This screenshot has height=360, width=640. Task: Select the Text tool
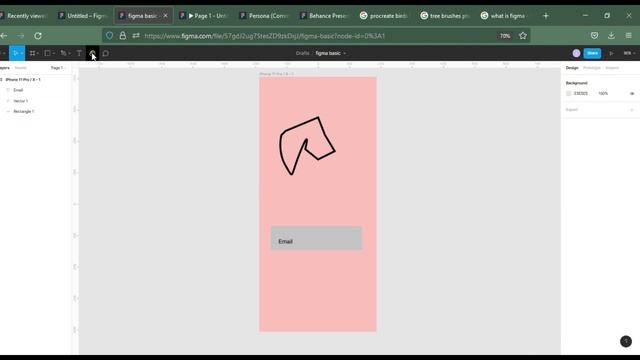[79, 53]
